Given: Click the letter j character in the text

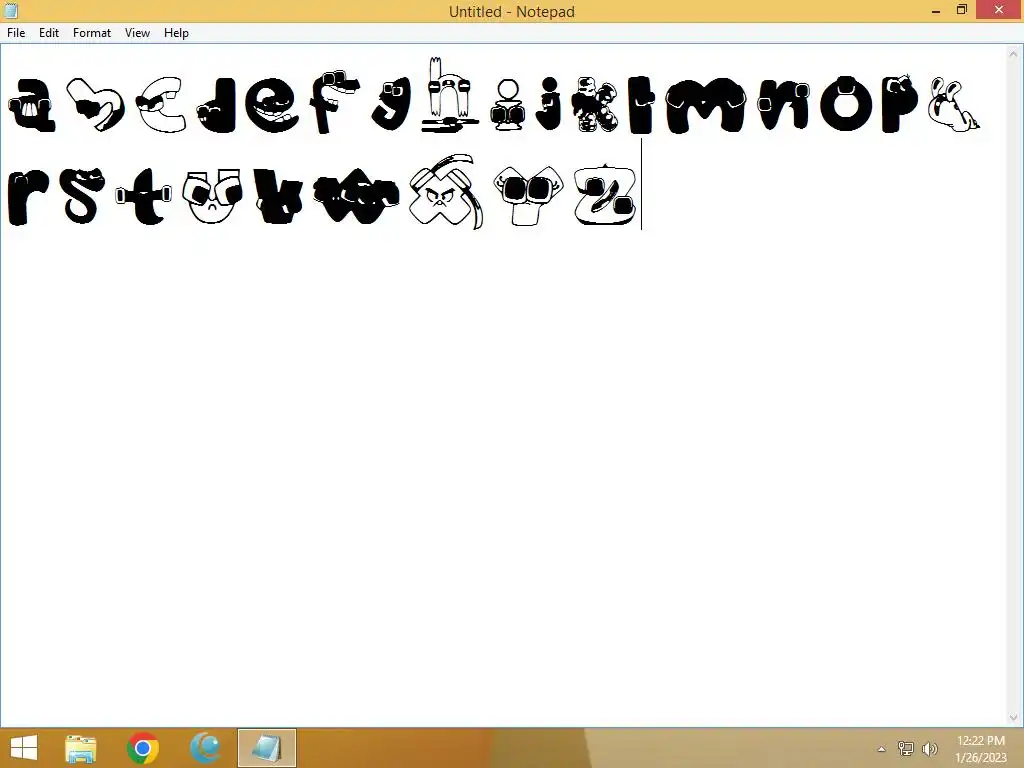Looking at the screenshot, I should [549, 104].
